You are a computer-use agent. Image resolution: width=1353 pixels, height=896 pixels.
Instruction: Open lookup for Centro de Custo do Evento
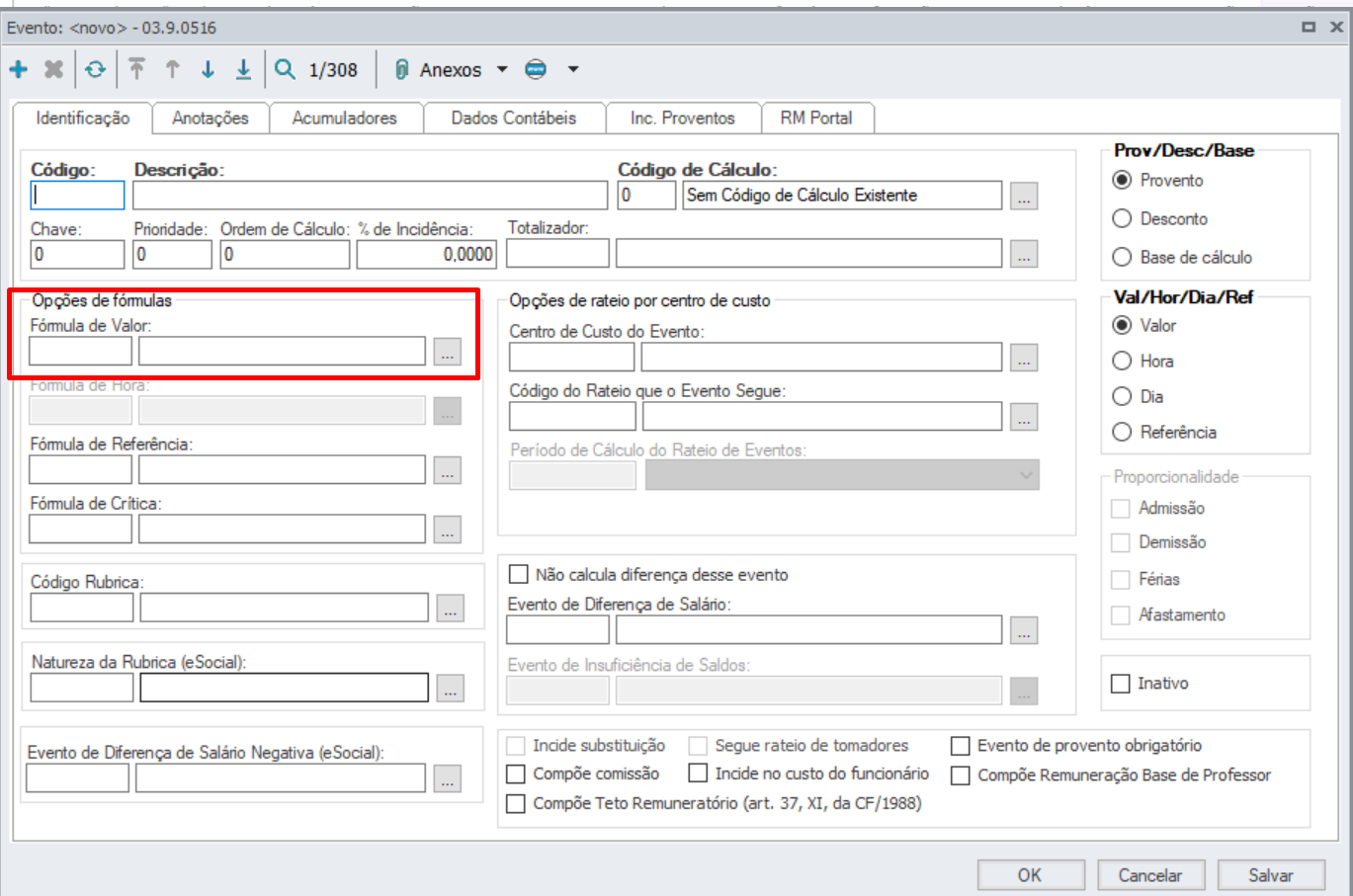1024,357
